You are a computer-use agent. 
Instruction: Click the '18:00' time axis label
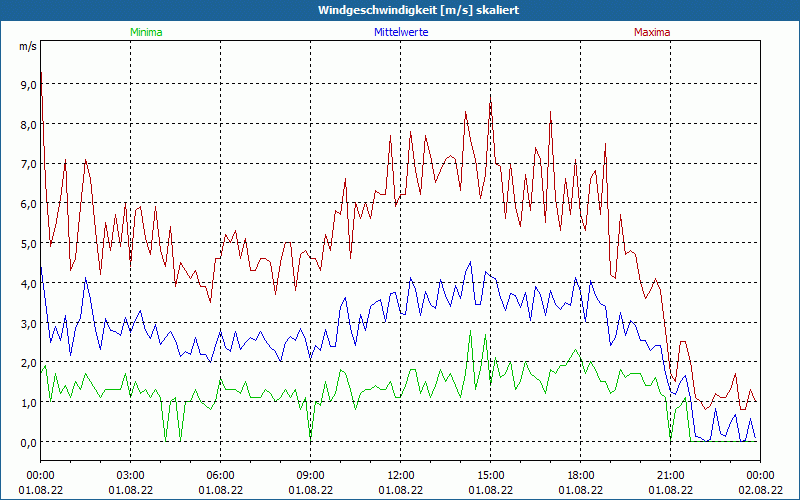[x=581, y=476]
